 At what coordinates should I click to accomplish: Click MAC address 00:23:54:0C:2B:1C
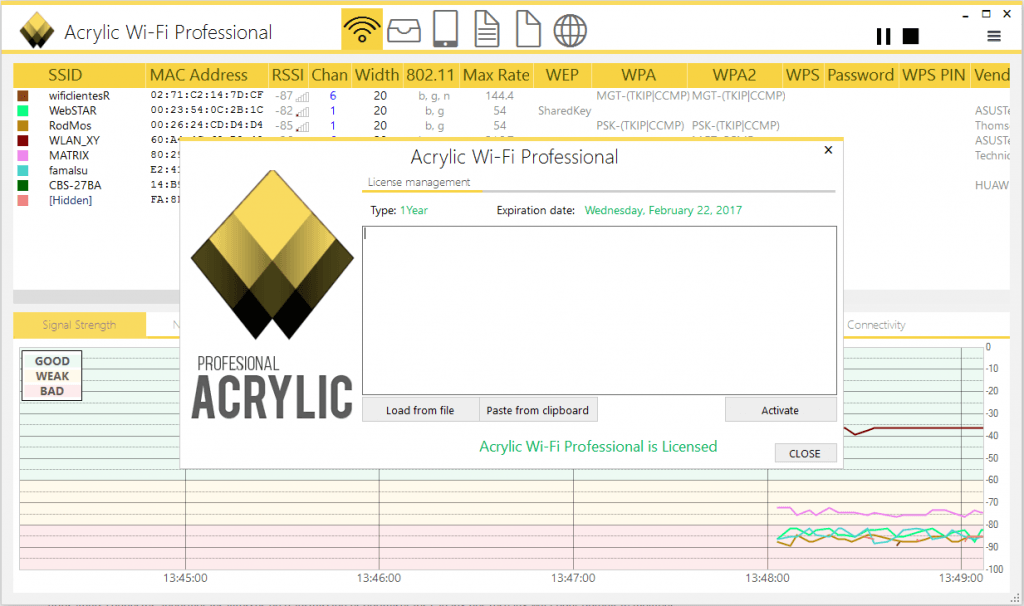(x=207, y=110)
